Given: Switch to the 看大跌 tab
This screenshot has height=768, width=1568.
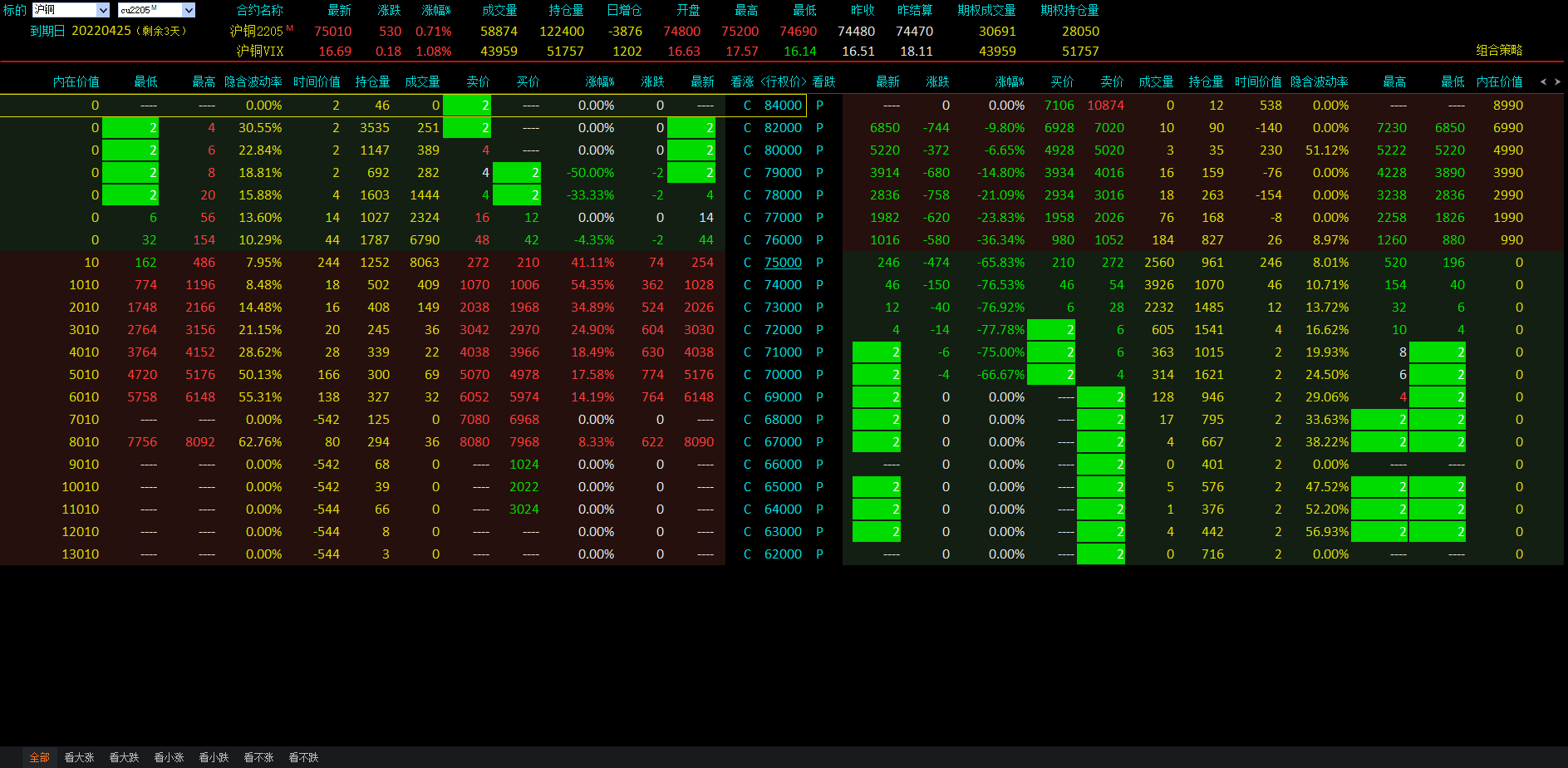Looking at the screenshot, I should pyautogui.click(x=125, y=757).
